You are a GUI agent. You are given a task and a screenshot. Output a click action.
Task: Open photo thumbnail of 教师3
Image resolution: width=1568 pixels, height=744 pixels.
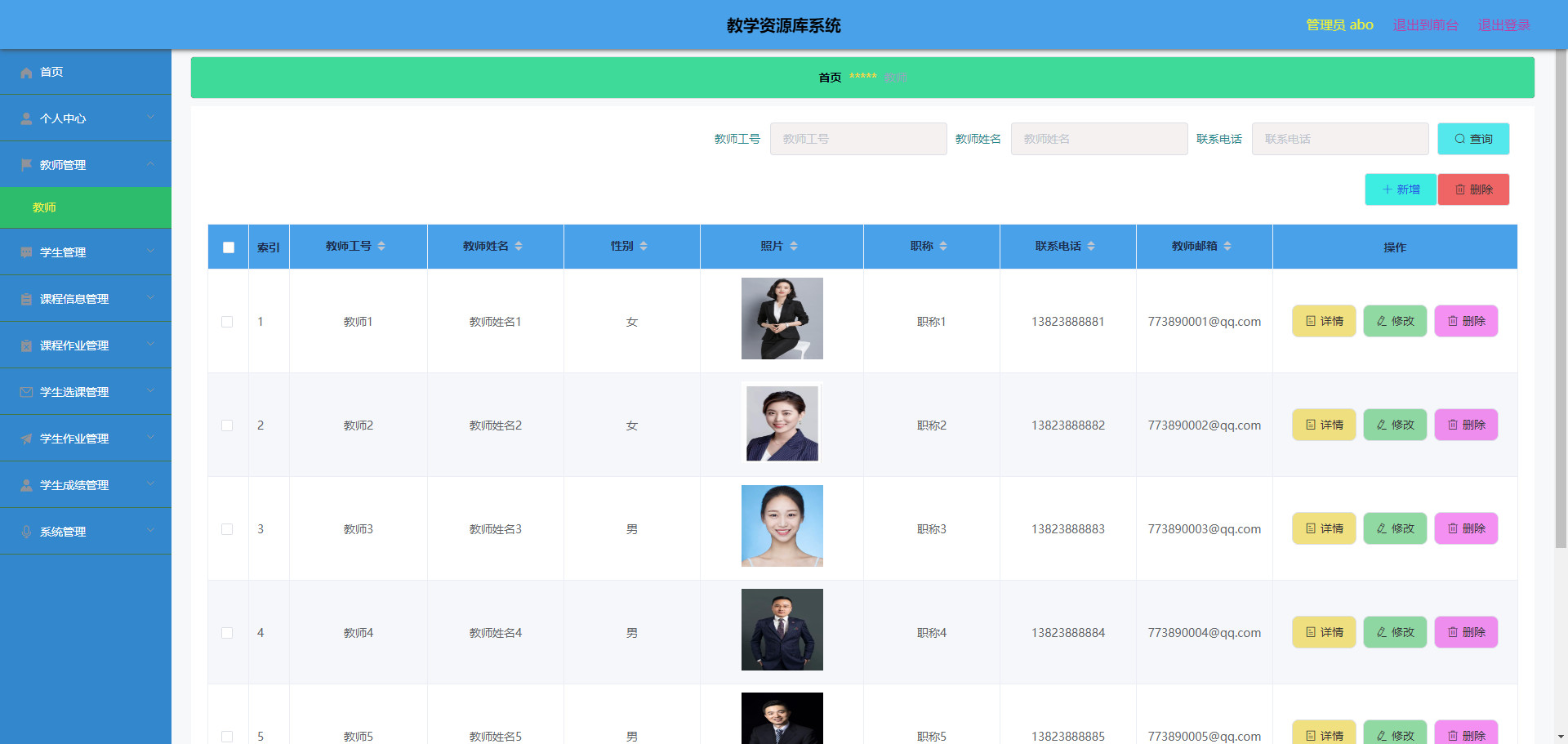[782, 526]
